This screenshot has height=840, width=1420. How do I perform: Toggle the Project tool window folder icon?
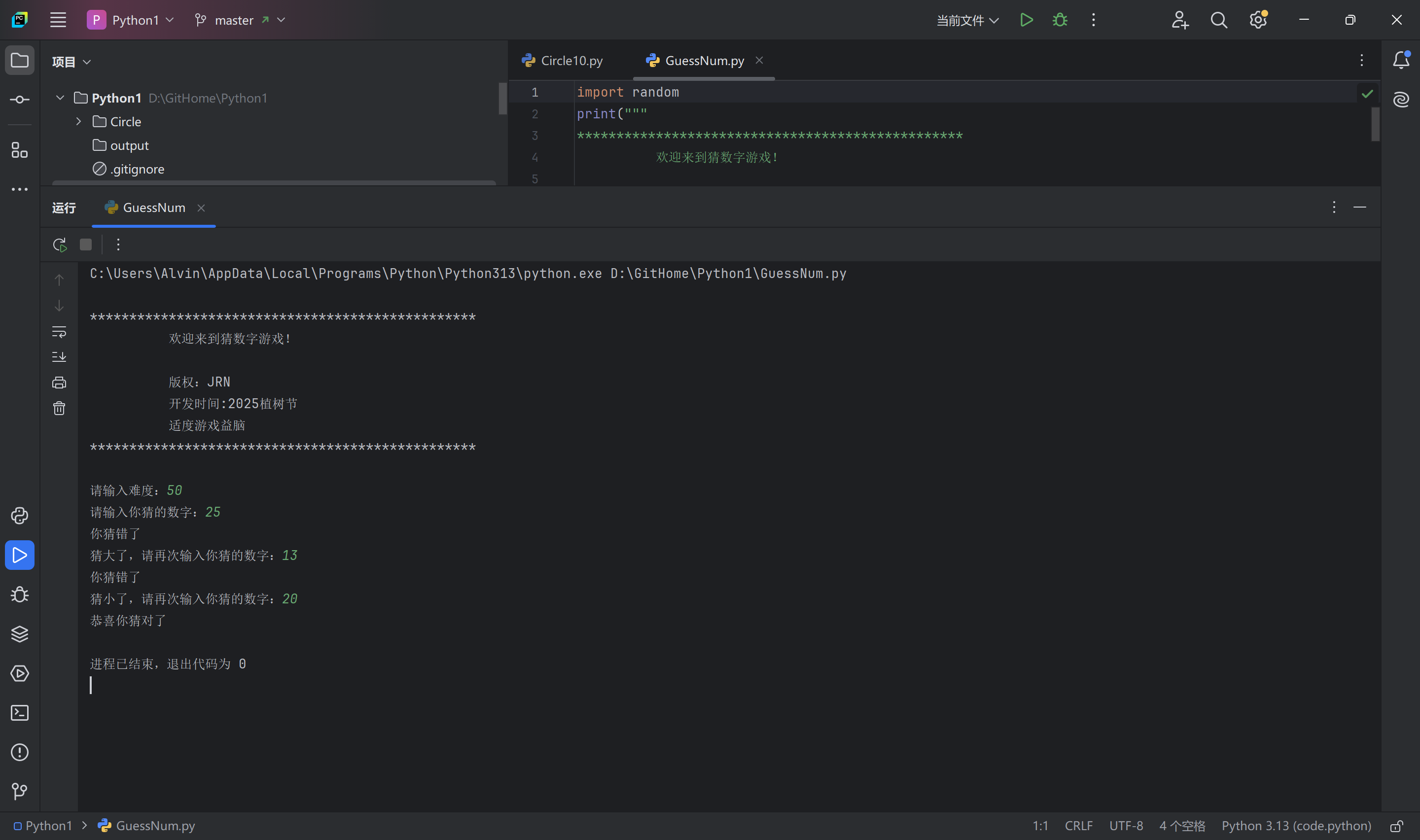point(20,60)
